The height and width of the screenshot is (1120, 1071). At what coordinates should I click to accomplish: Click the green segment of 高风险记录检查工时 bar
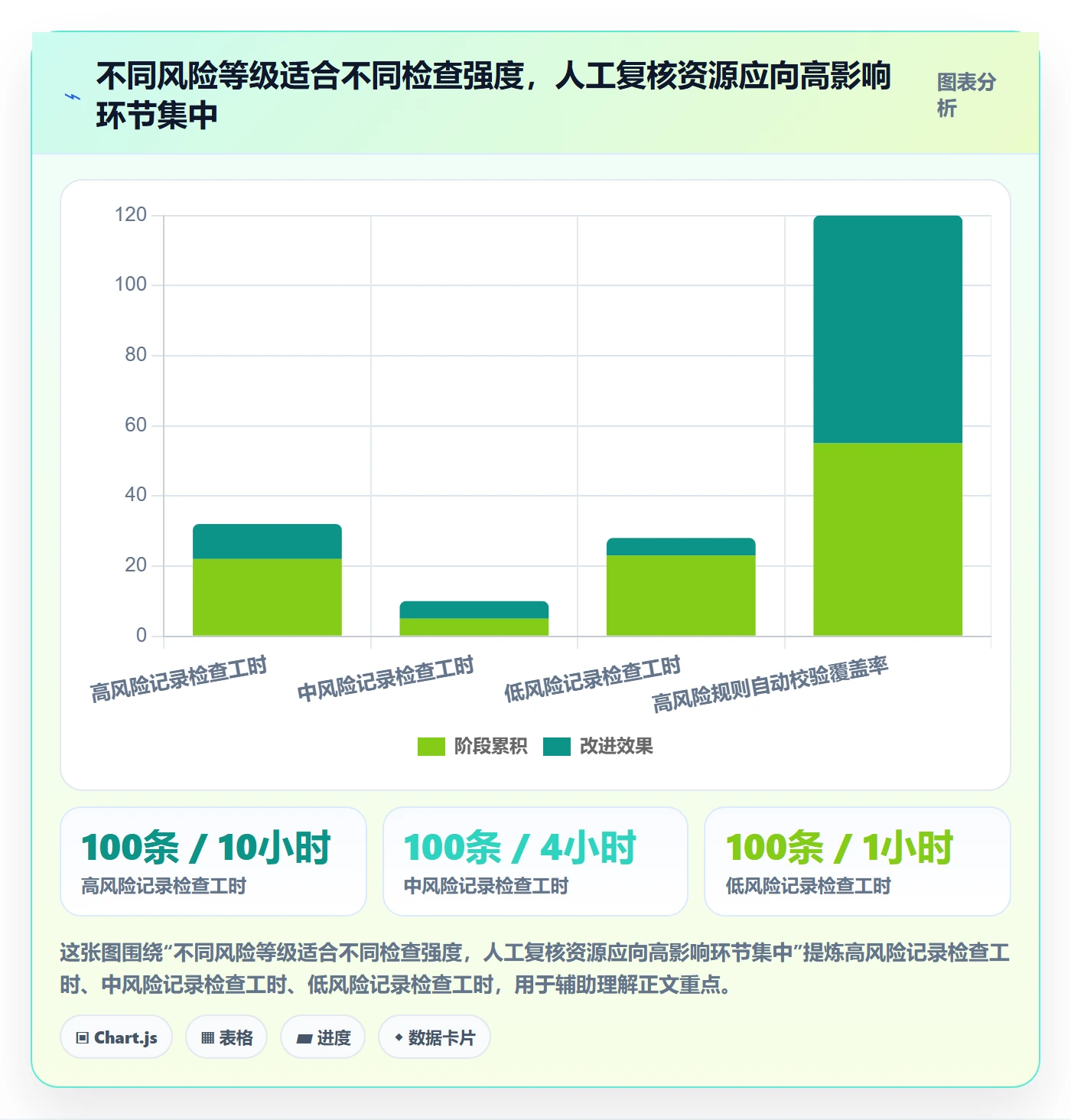tap(267, 597)
